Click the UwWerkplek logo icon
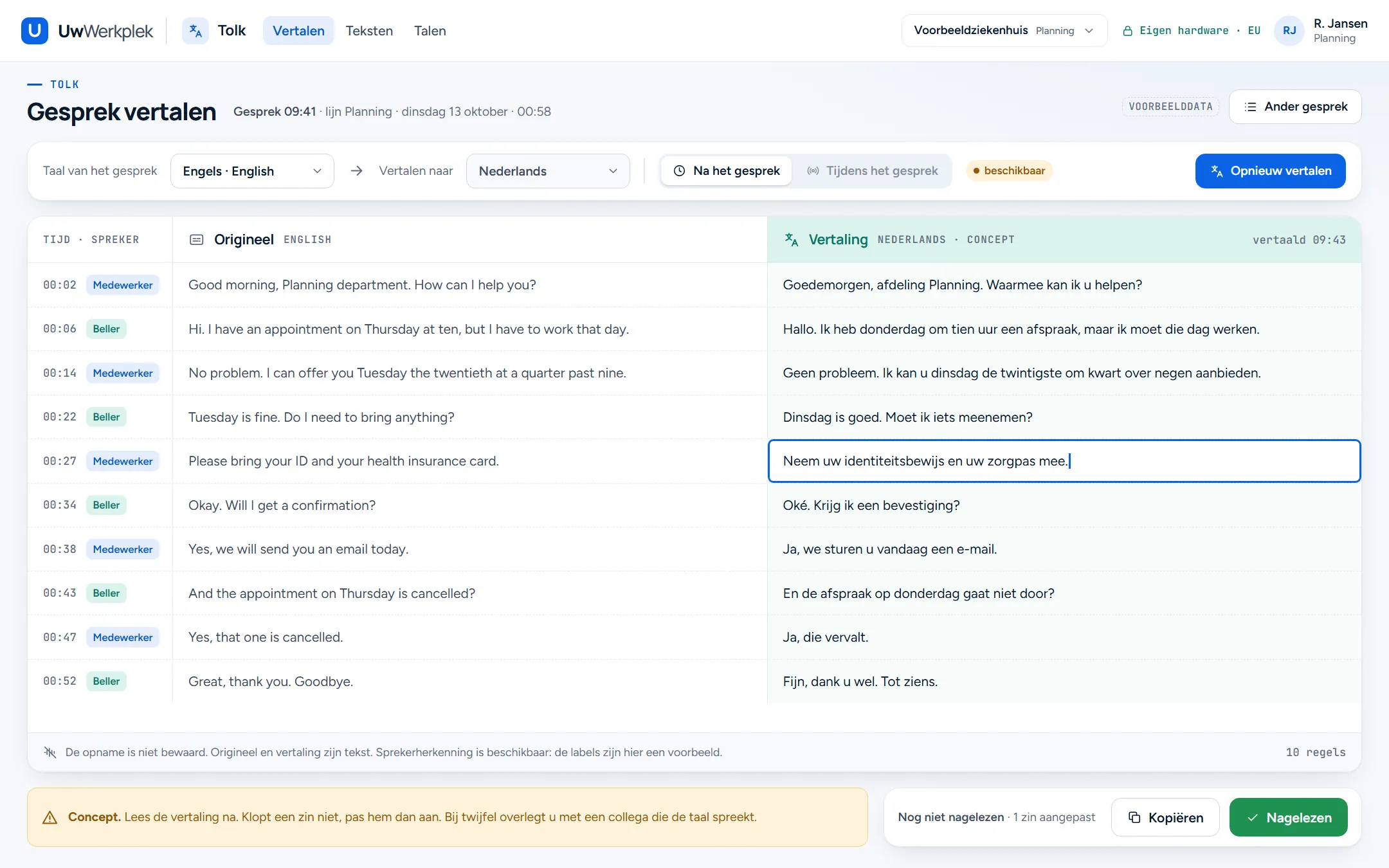This screenshot has height=868, width=1389. click(35, 31)
